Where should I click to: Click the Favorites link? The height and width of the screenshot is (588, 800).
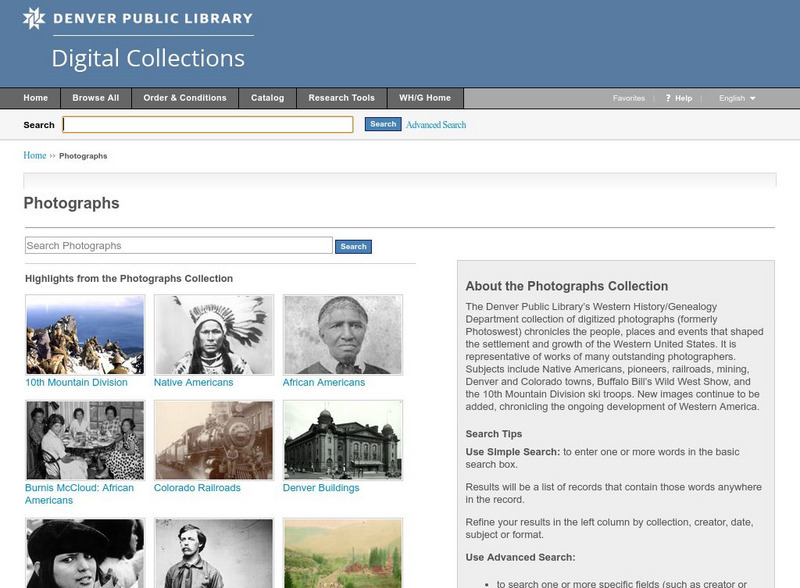point(629,98)
